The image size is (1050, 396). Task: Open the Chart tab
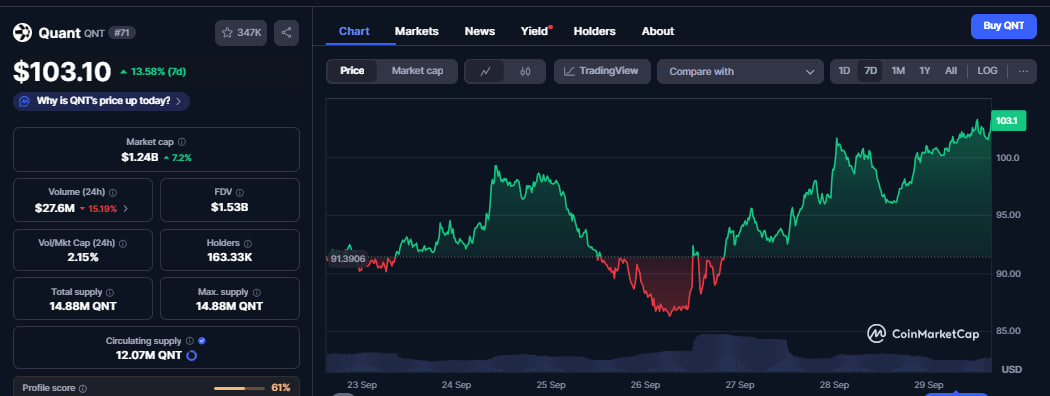[354, 31]
